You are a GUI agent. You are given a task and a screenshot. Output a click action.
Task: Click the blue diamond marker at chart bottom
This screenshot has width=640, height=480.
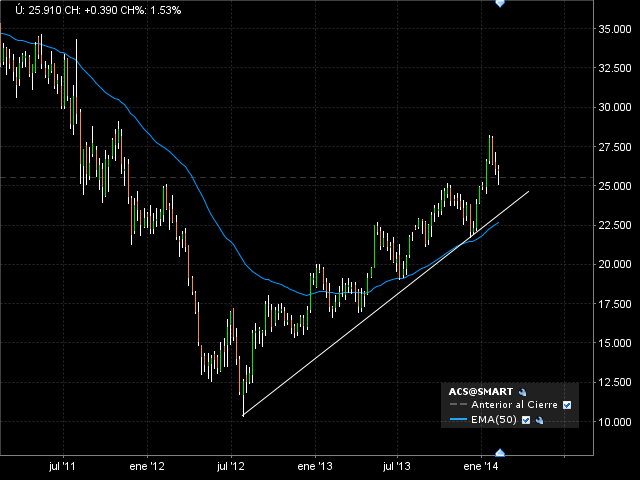500,453
